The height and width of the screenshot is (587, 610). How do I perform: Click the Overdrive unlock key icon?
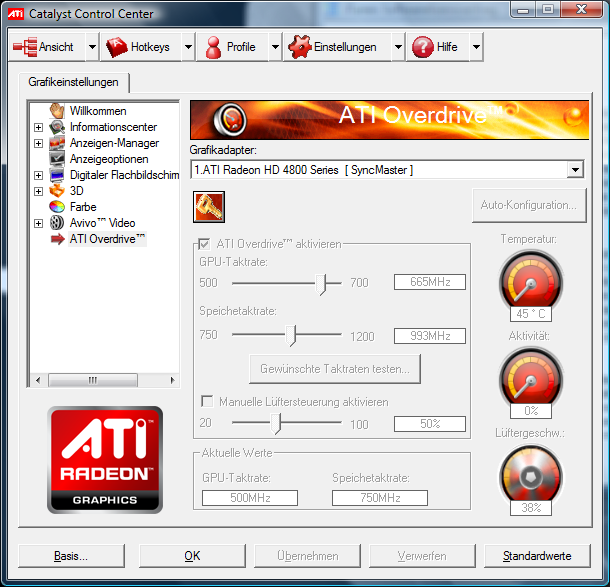point(209,207)
